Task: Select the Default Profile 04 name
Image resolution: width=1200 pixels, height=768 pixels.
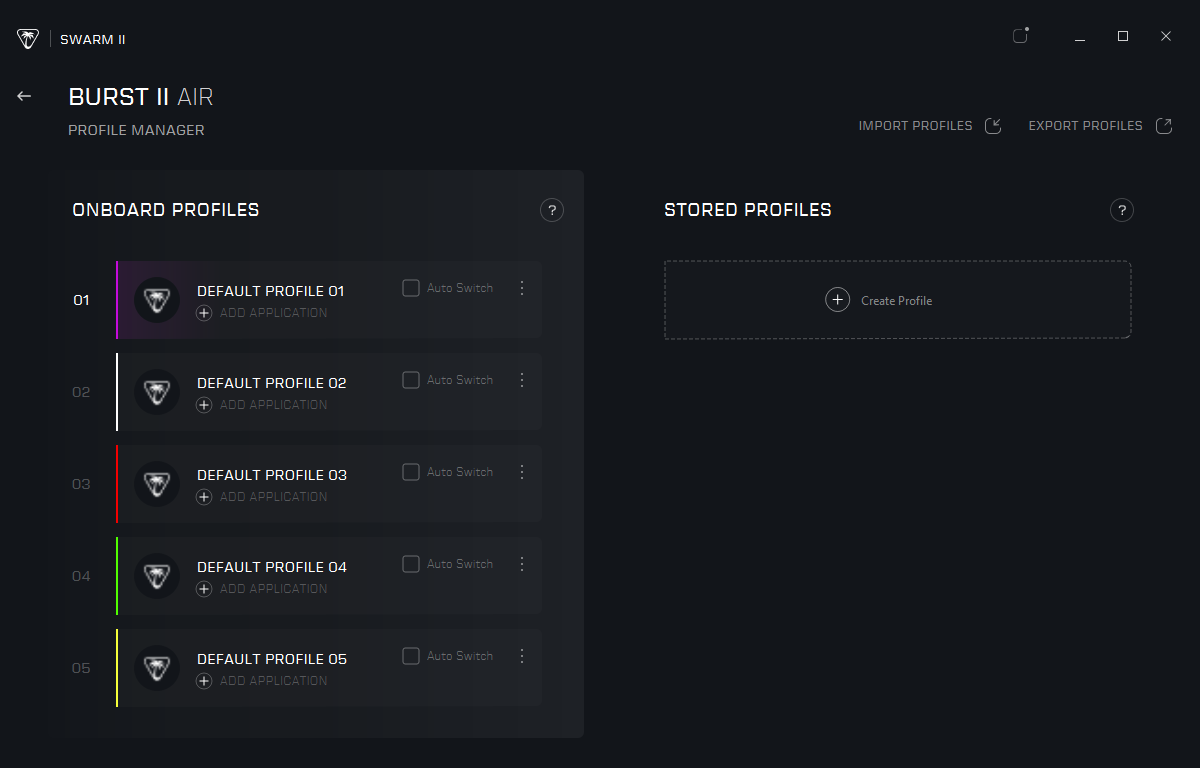Action: [272, 567]
